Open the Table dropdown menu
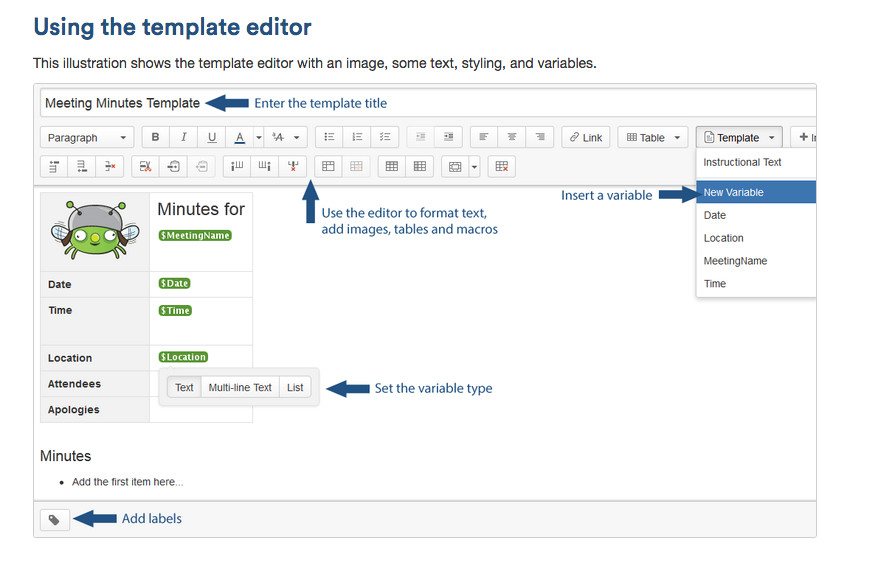The image size is (877, 575). (x=652, y=137)
